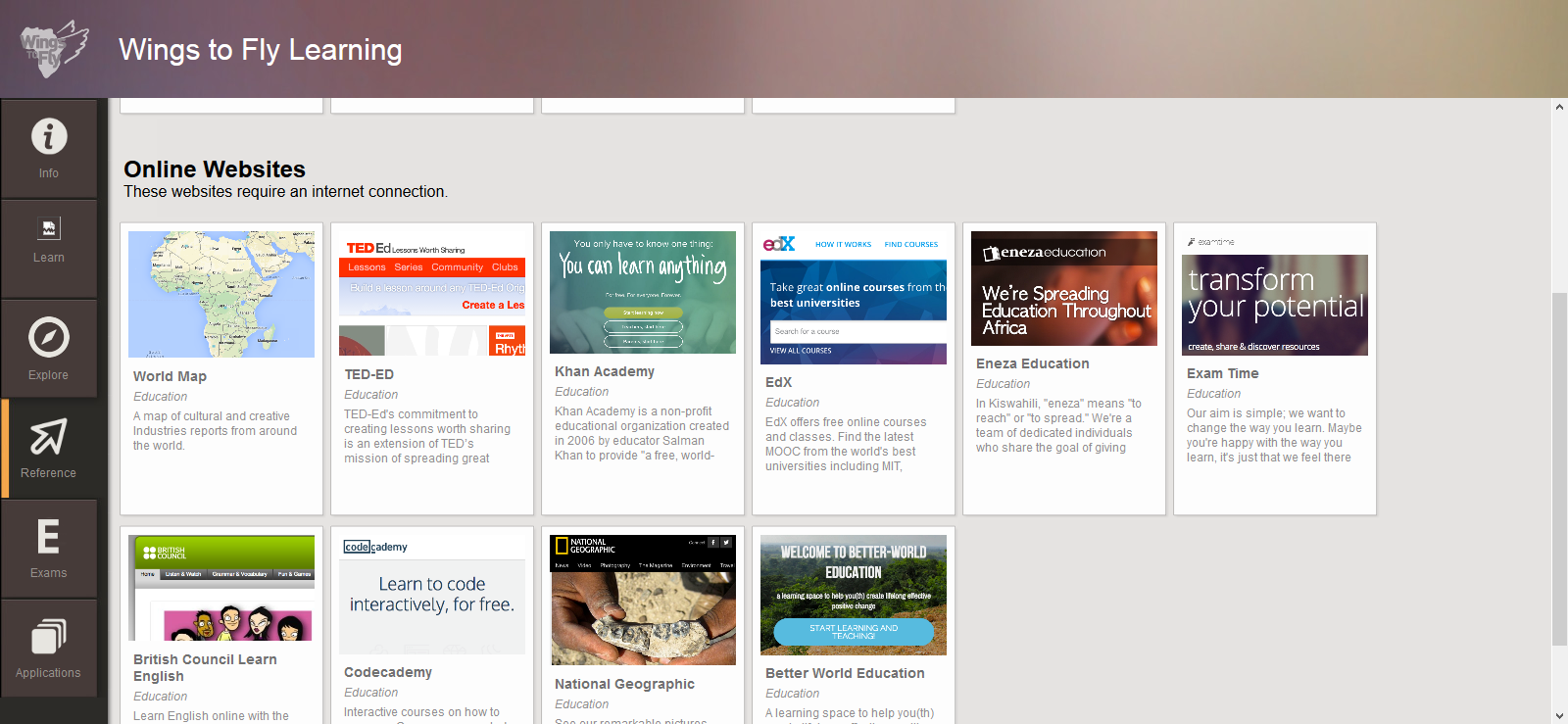1568x724 pixels.
Task: Select the Reference paper-plane icon
Action: click(48, 437)
